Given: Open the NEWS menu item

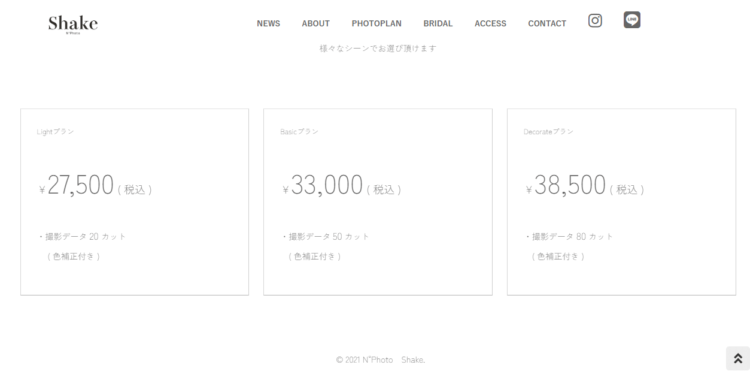Looking at the screenshot, I should pyautogui.click(x=268, y=23).
